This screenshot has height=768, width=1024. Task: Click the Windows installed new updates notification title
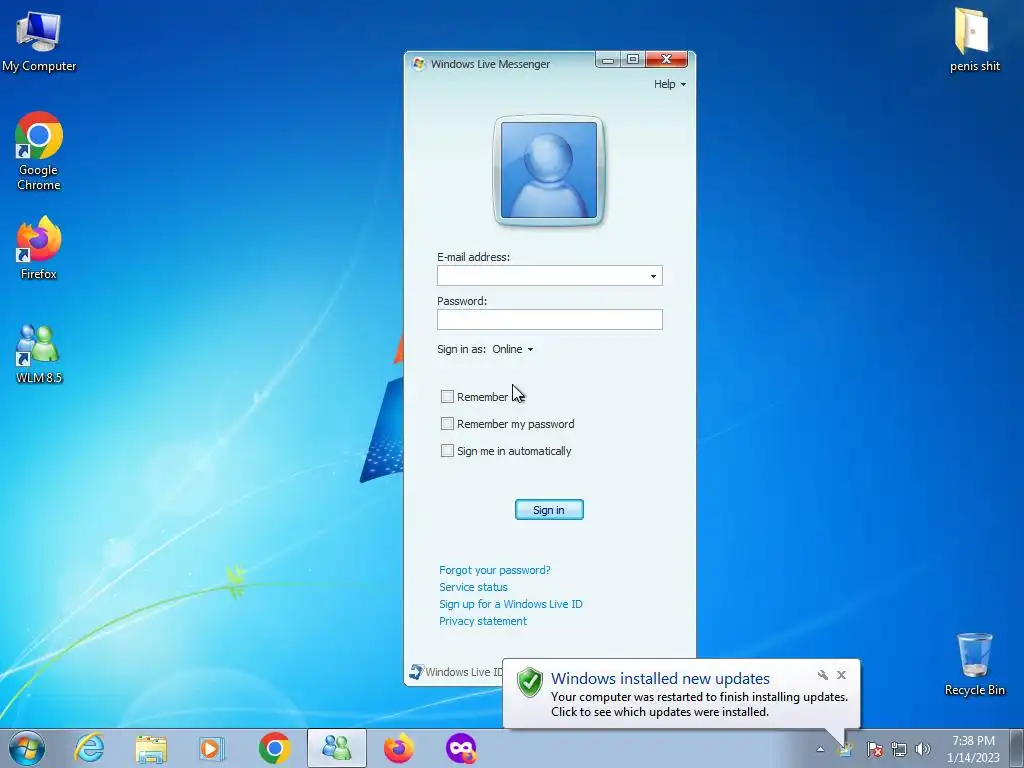point(660,679)
